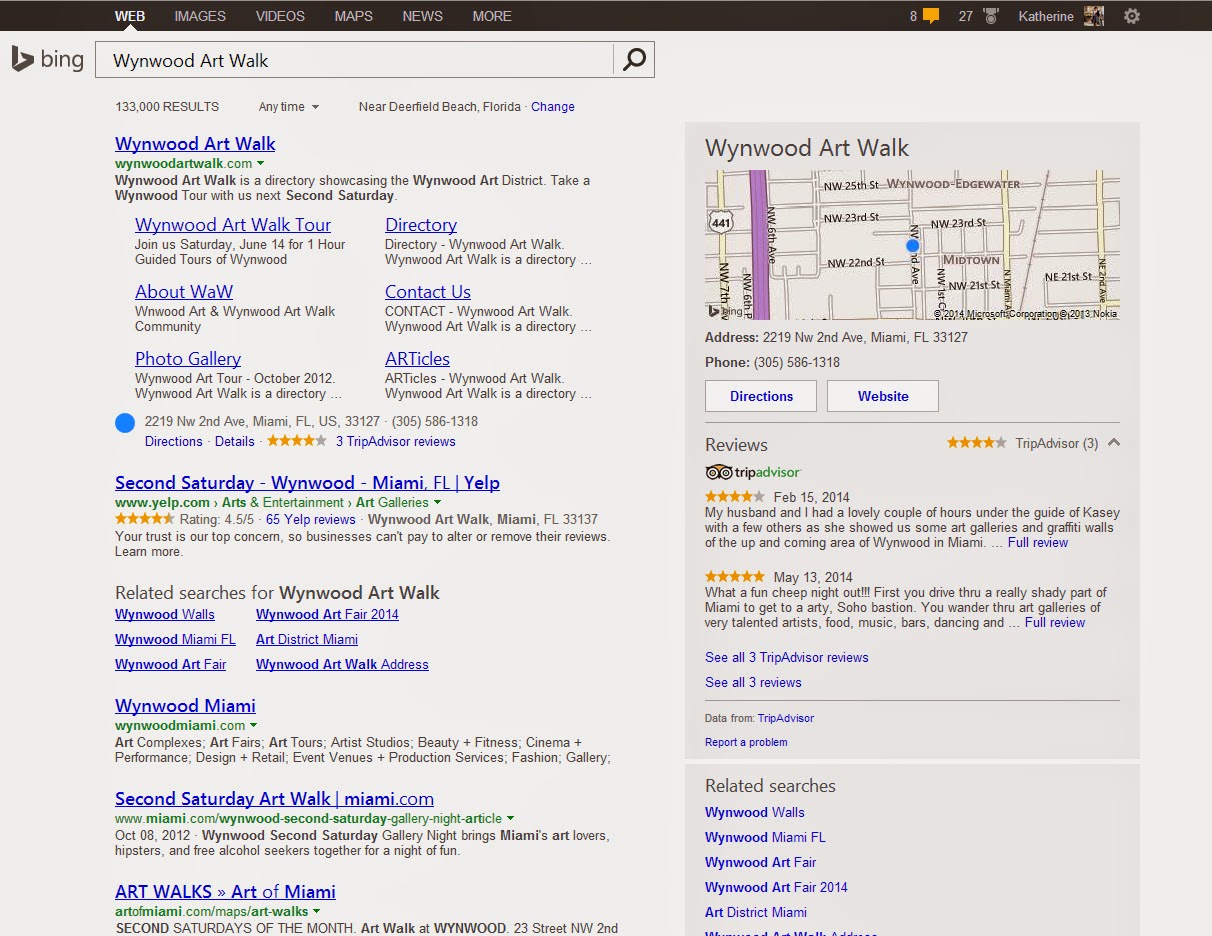Open the Wynwood Art Walk Tour link
Screen dimensions: 1212x936
(233, 225)
